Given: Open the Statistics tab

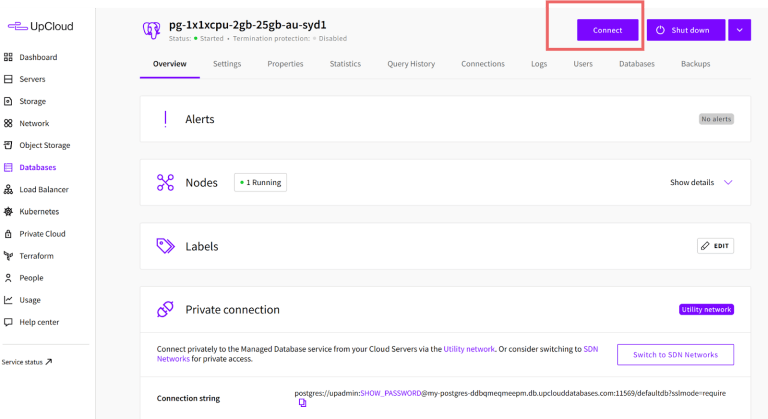Looking at the screenshot, I should pos(345,64).
